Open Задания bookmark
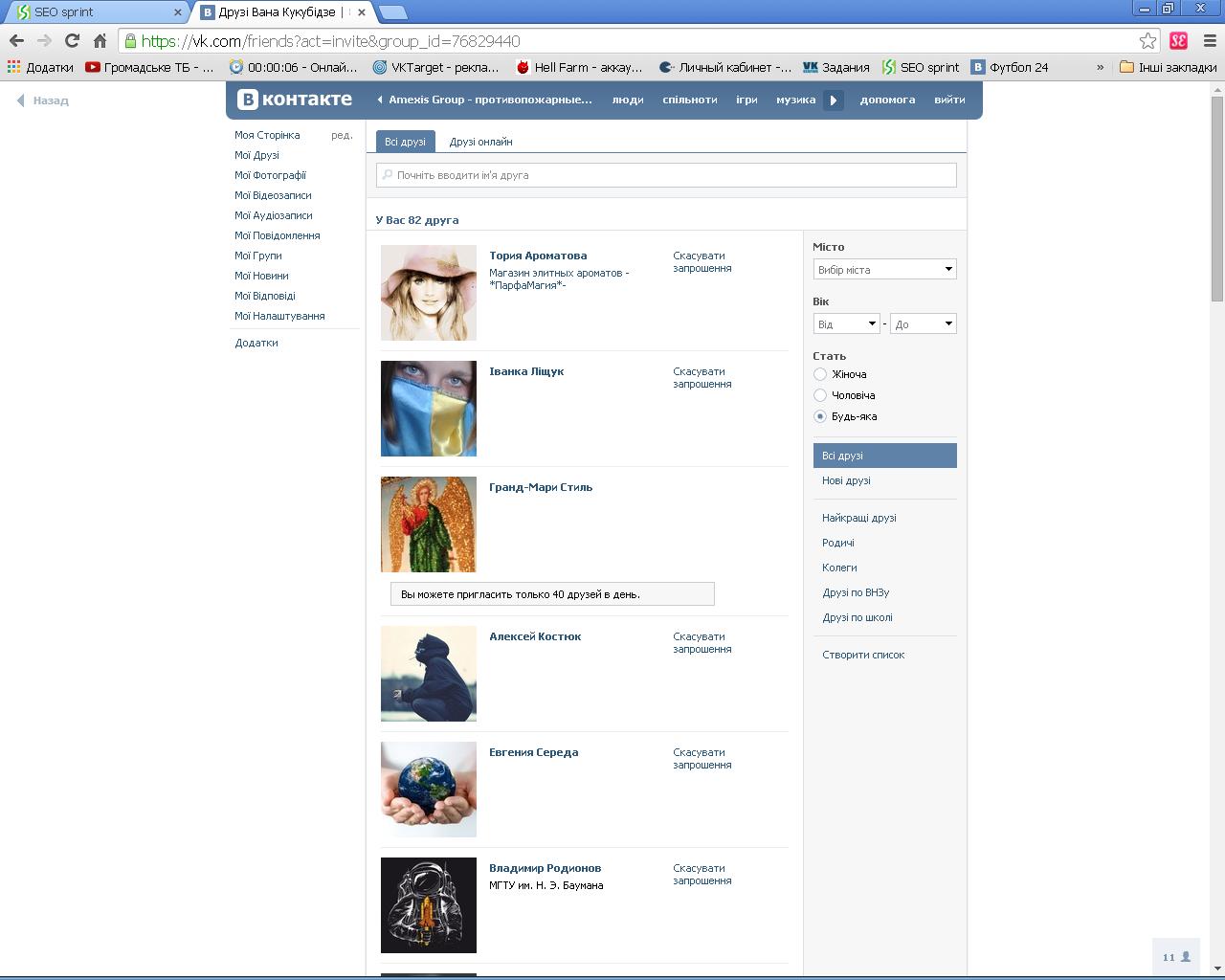Viewport: 1225px width, 980px height. 835,67
